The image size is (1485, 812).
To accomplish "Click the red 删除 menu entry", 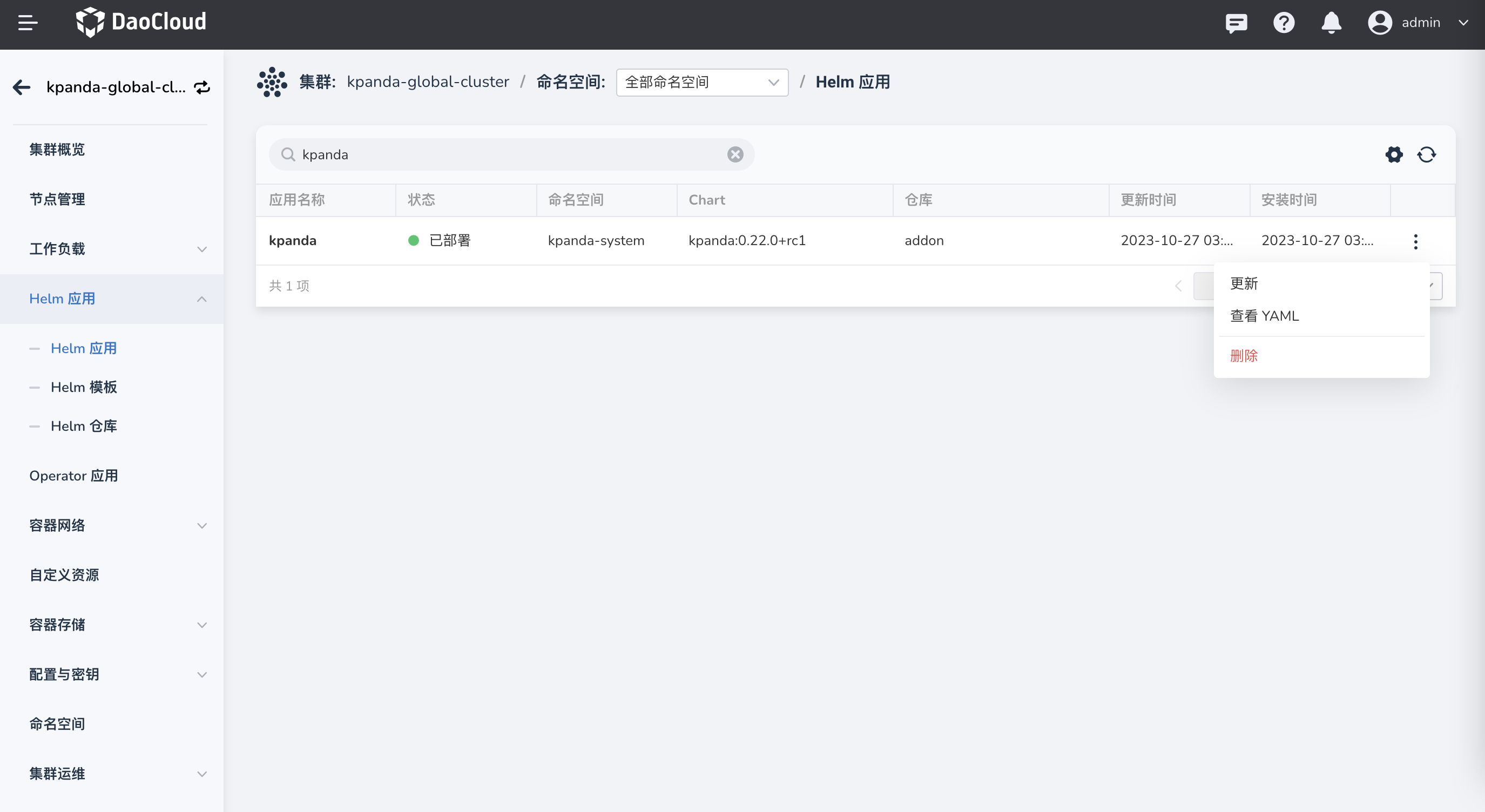I will point(1244,356).
